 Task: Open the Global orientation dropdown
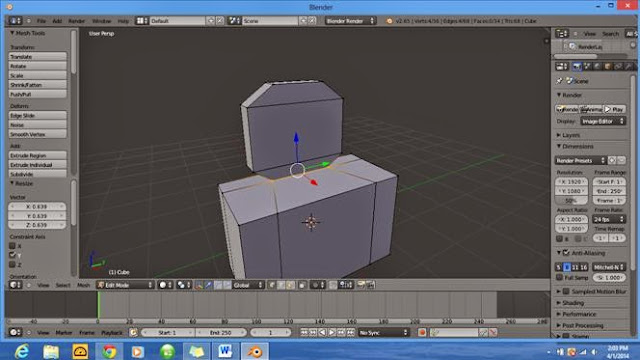248,285
